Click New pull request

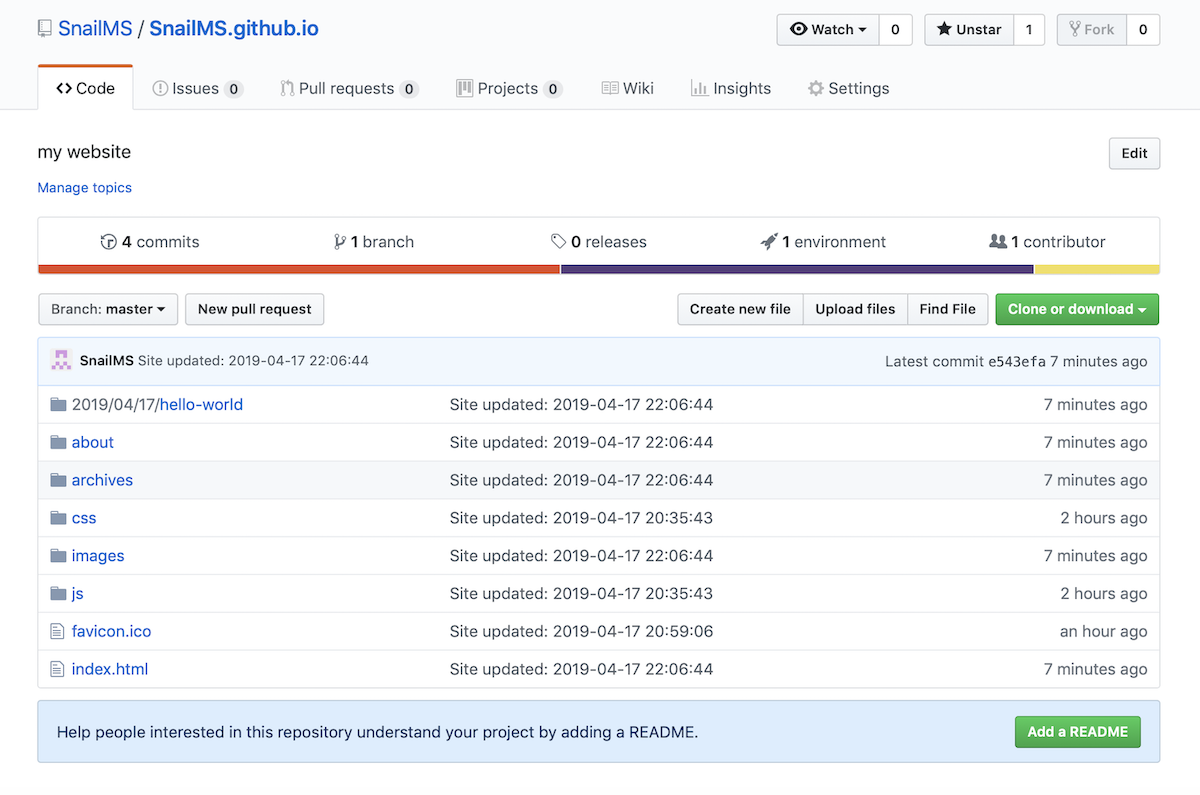pos(255,309)
